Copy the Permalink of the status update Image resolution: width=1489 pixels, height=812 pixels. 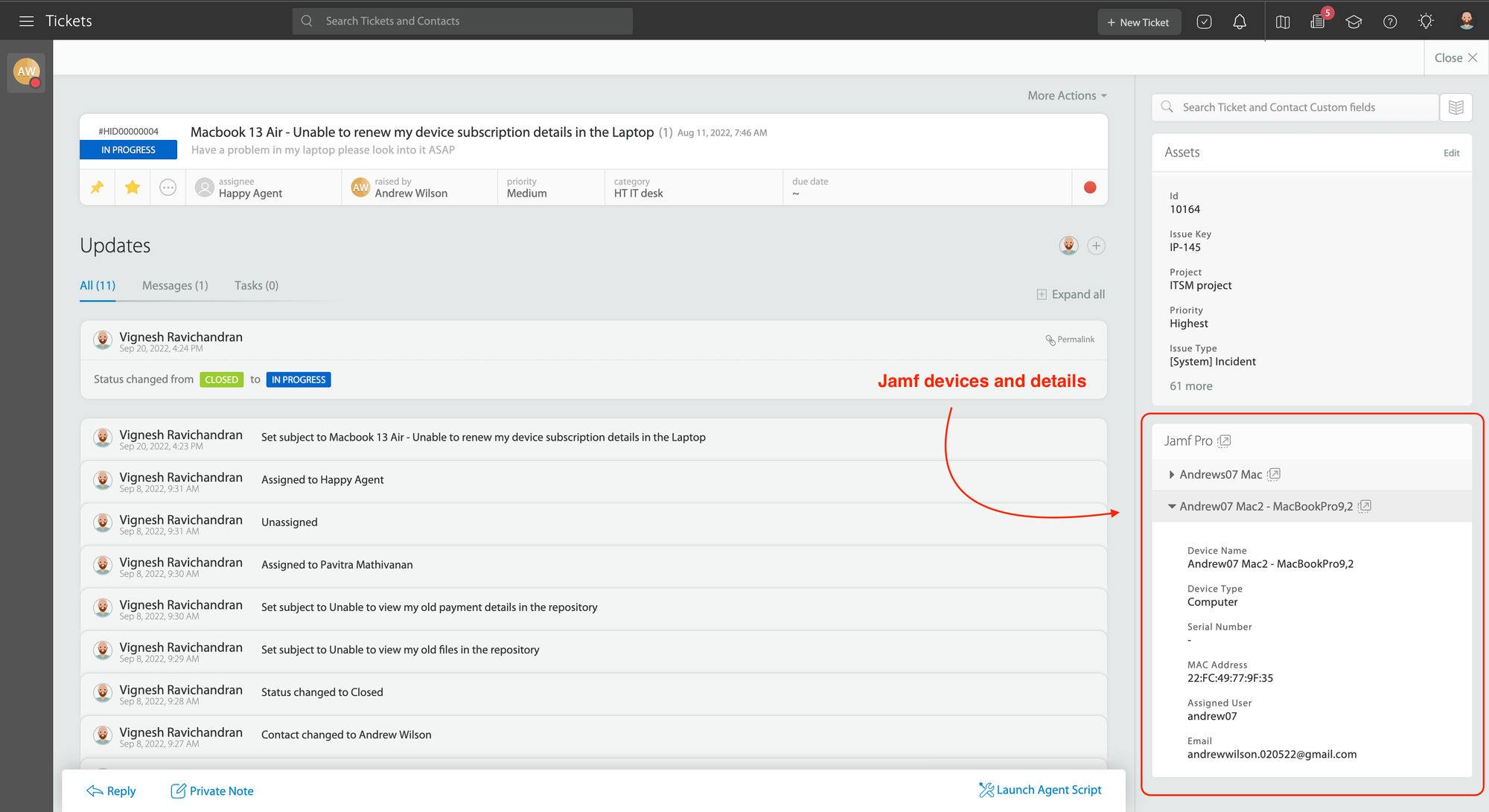tap(1070, 339)
